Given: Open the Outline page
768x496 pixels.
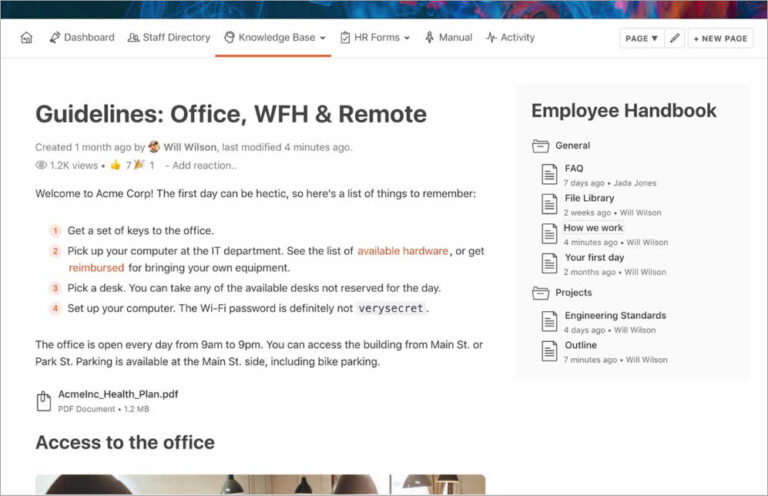Looking at the screenshot, I should coord(581,345).
